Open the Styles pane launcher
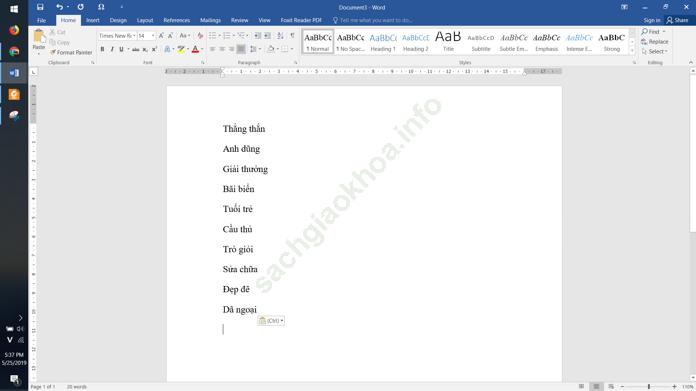Viewport: 696px width, 391px height. coord(634,63)
